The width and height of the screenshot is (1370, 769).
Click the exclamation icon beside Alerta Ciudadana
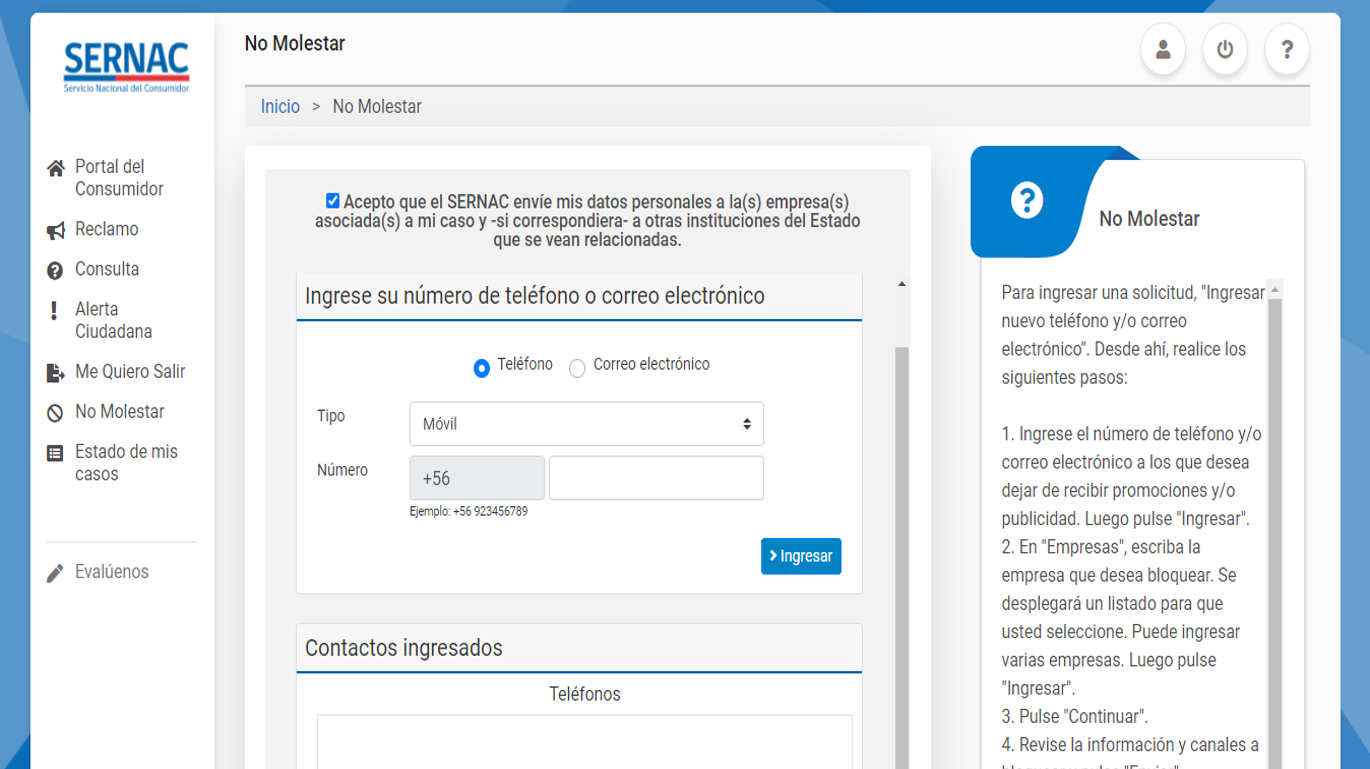pyautogui.click(x=54, y=311)
